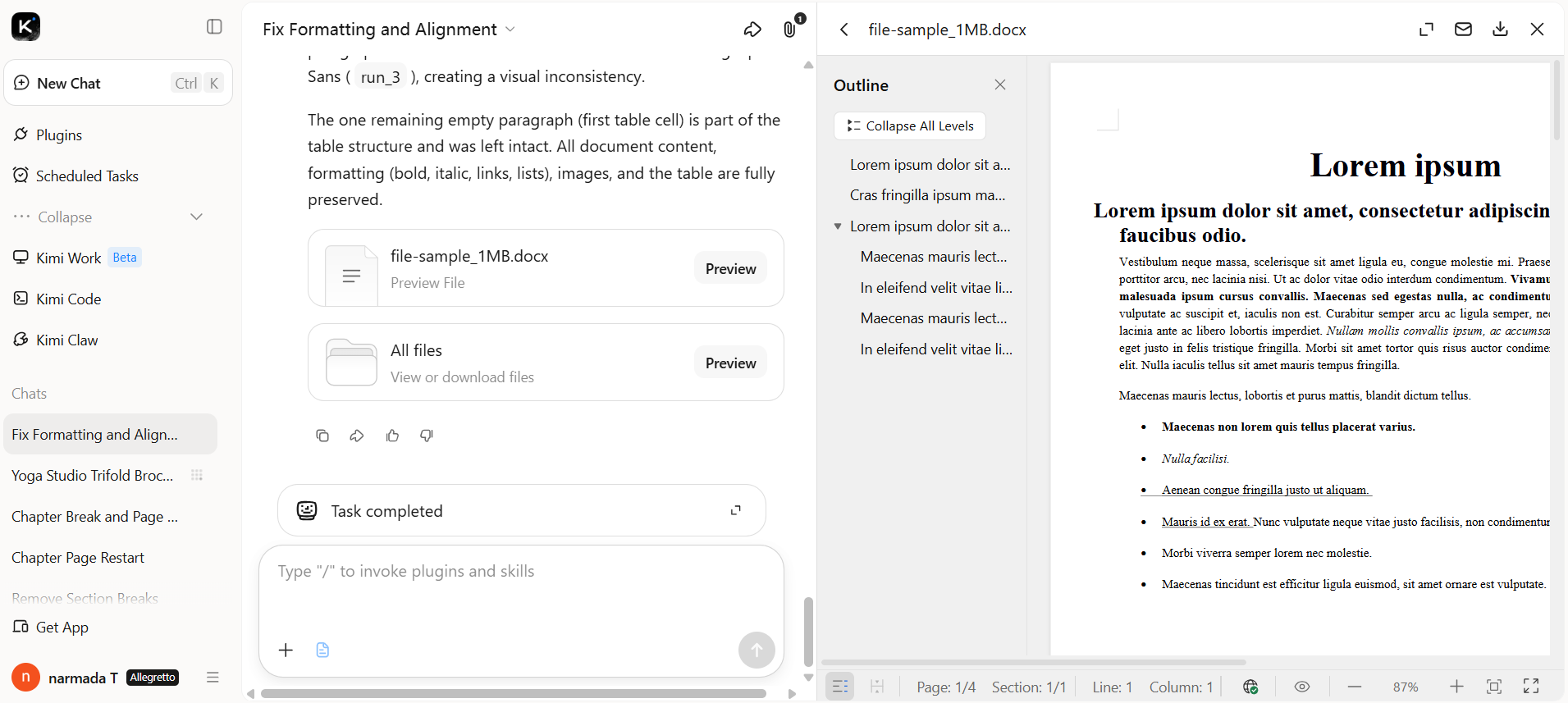Click the spell check globe icon

[x=1250, y=687]
